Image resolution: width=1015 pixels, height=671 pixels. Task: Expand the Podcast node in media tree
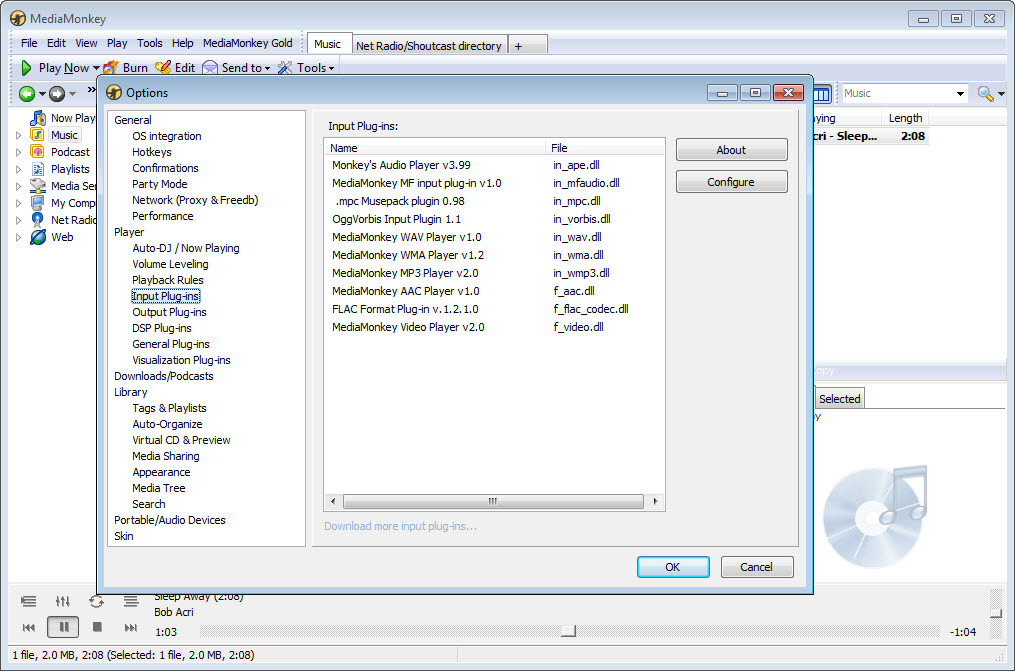[18, 152]
